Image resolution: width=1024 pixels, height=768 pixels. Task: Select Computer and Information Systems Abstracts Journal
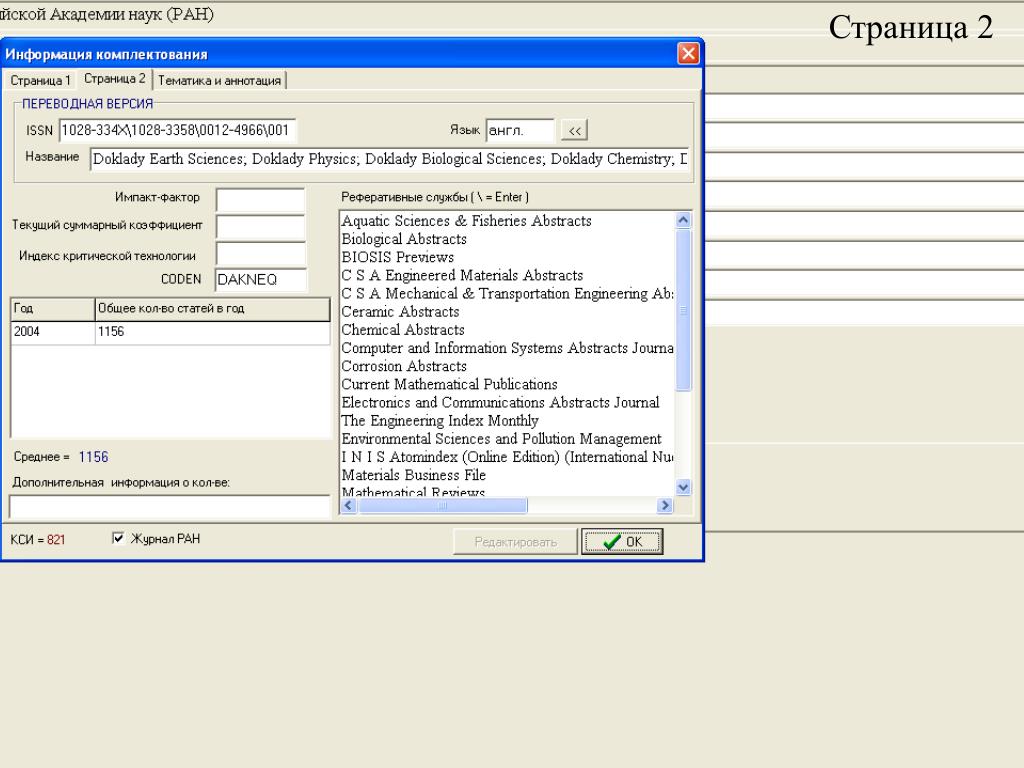[507, 348]
